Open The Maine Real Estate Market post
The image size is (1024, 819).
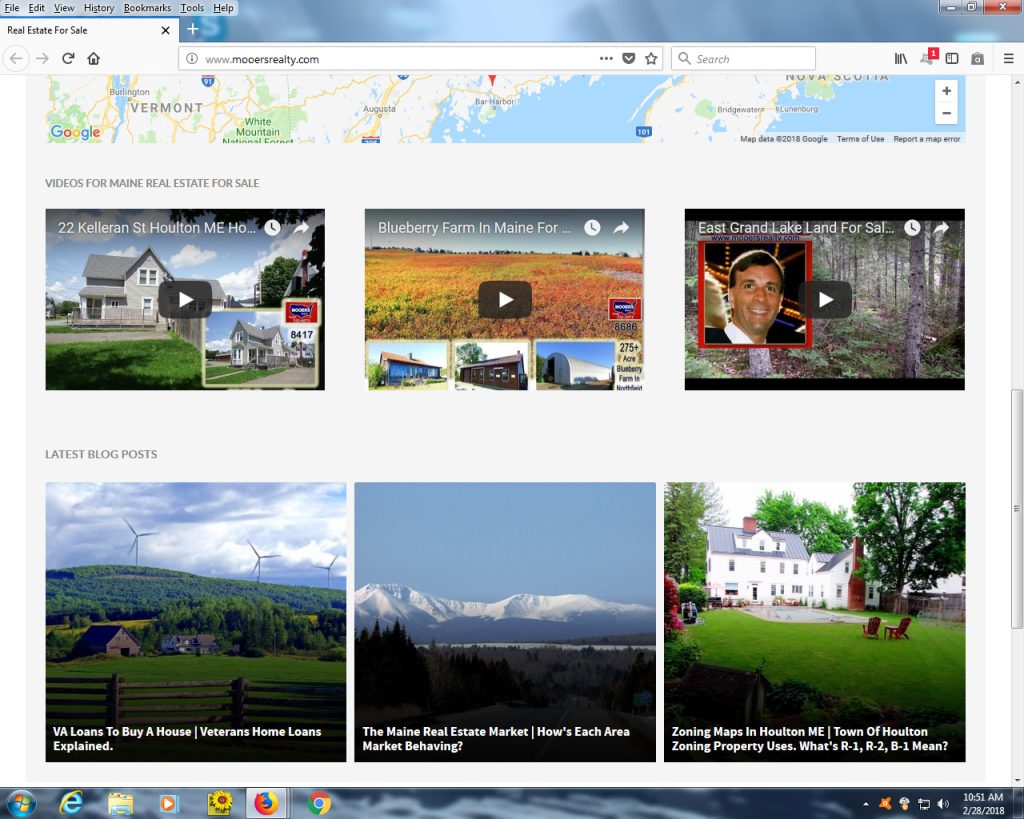[x=496, y=739]
